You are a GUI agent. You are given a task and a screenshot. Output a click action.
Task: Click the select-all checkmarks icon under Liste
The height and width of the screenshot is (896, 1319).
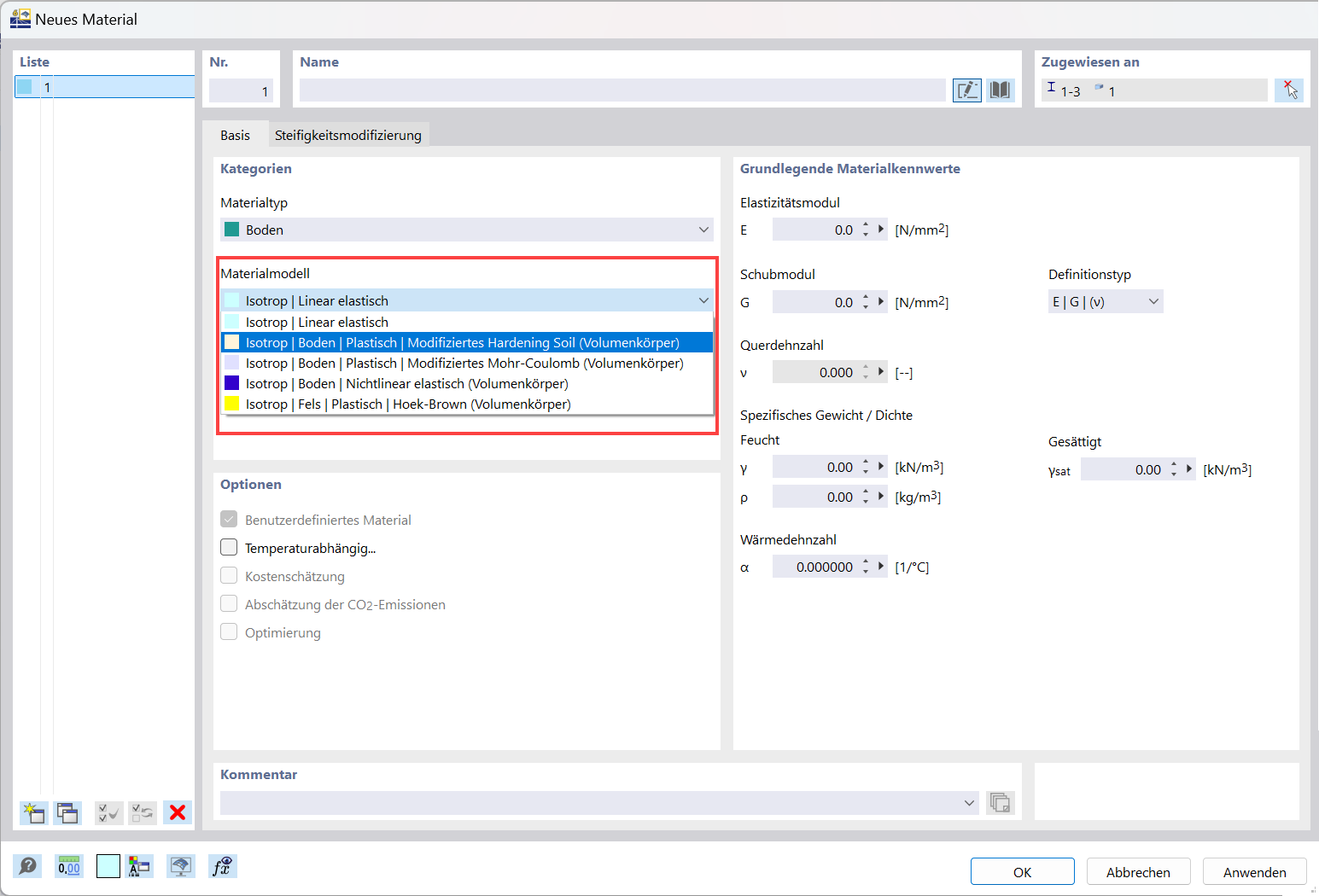108,812
